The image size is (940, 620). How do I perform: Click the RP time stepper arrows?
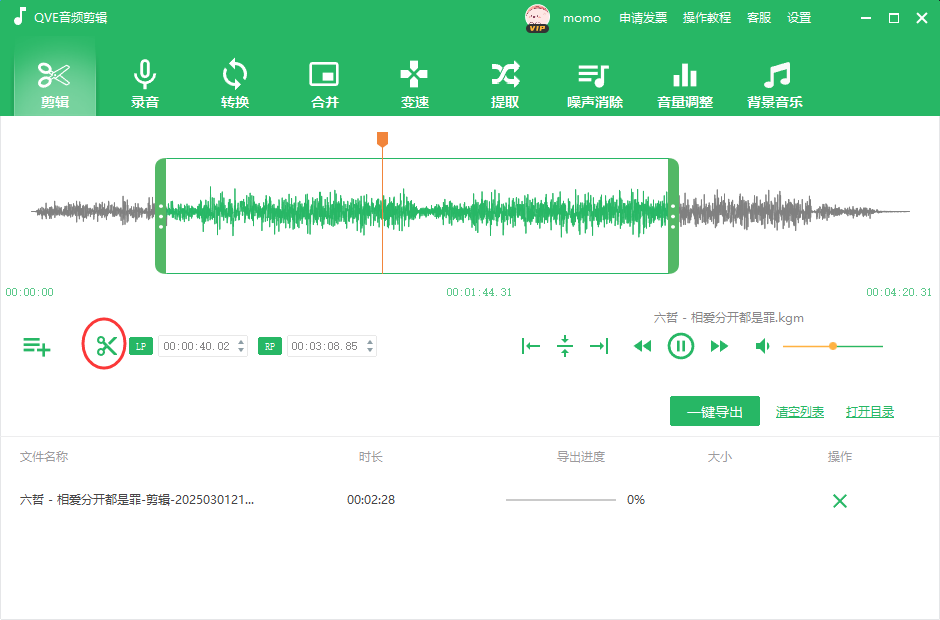pos(370,347)
